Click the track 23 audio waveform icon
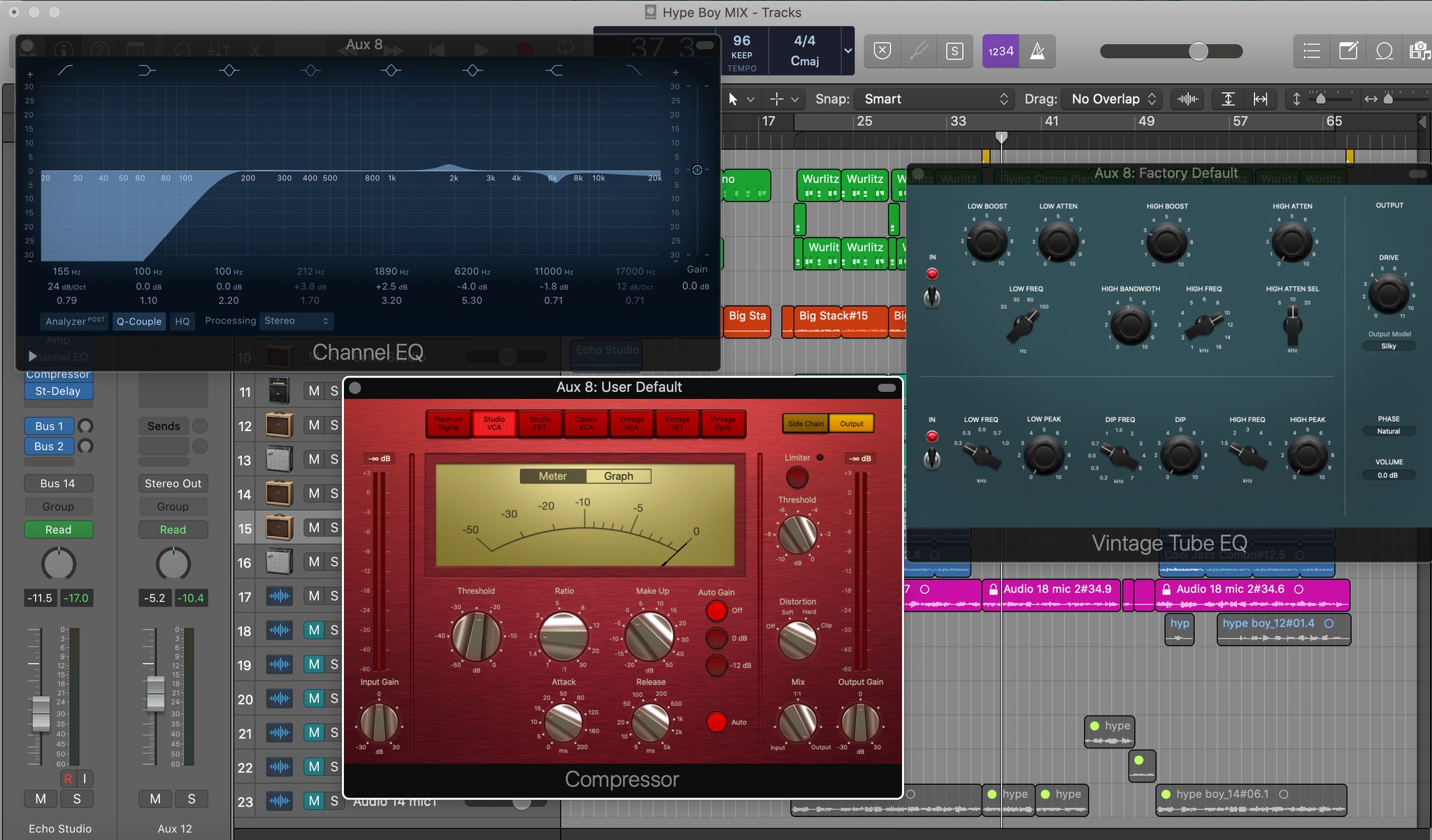 point(279,802)
